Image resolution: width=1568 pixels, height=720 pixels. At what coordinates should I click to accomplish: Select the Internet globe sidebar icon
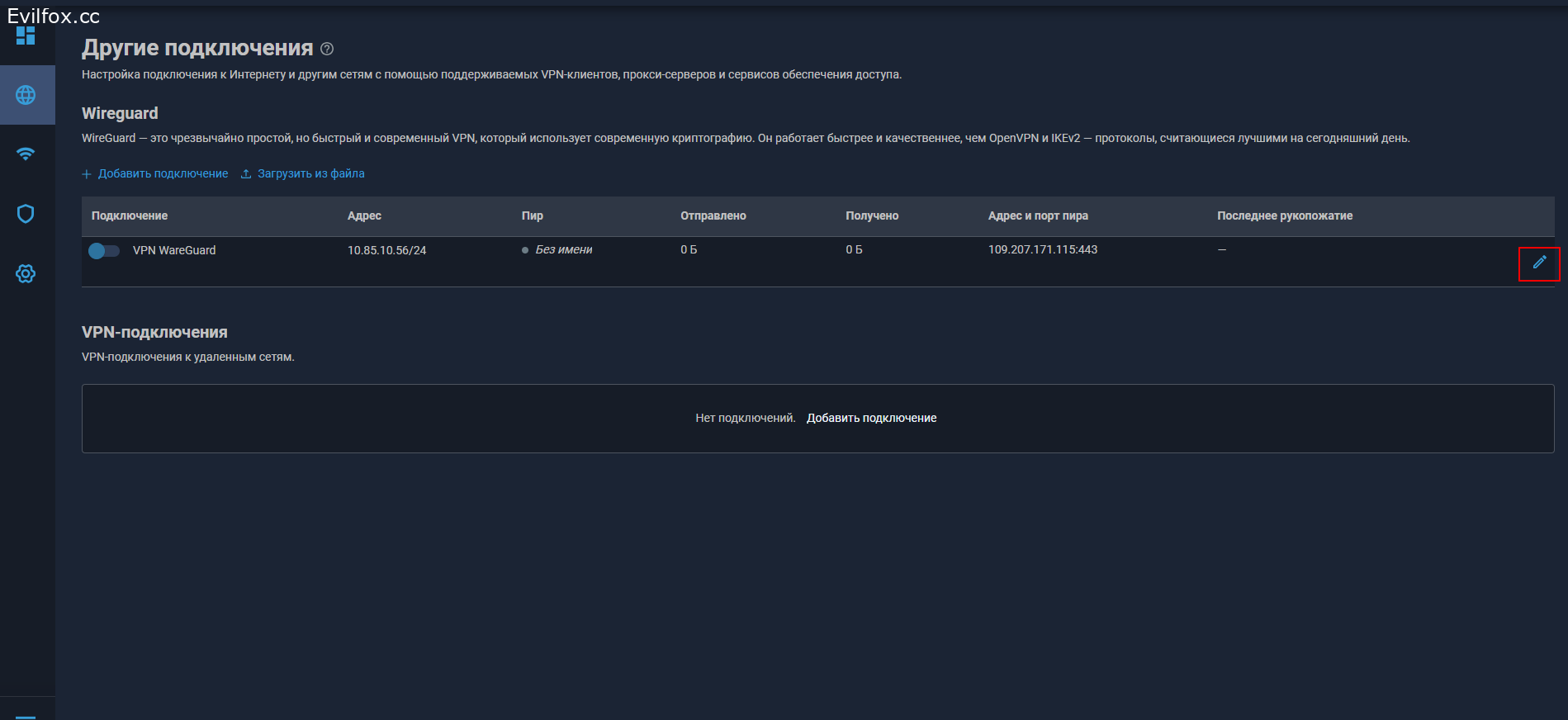click(x=26, y=95)
